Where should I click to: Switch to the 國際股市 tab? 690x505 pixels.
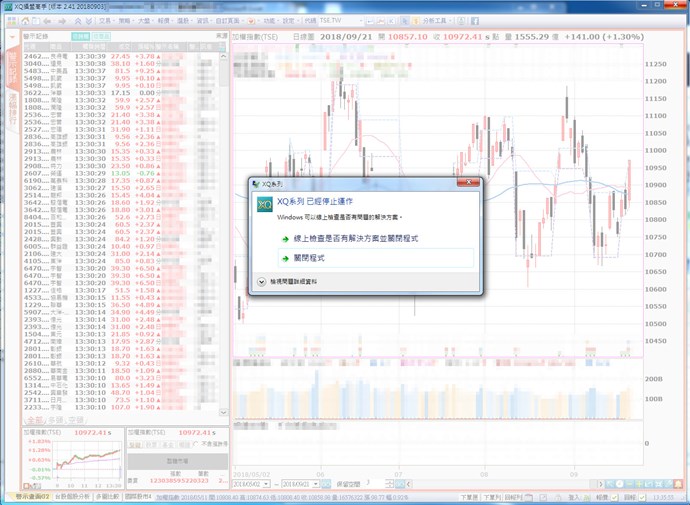[x=137, y=496]
